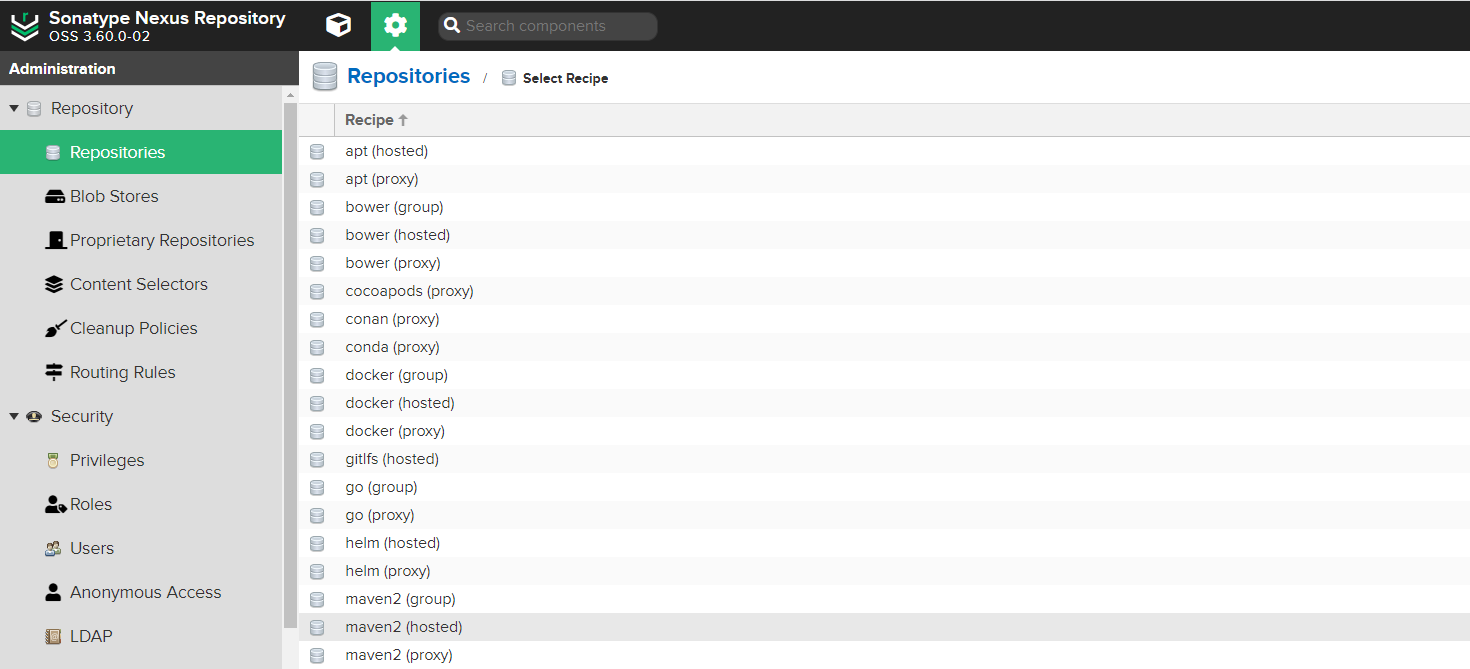The image size is (1470, 669).
Task: Click the Administration gear icon
Action: click(x=395, y=26)
